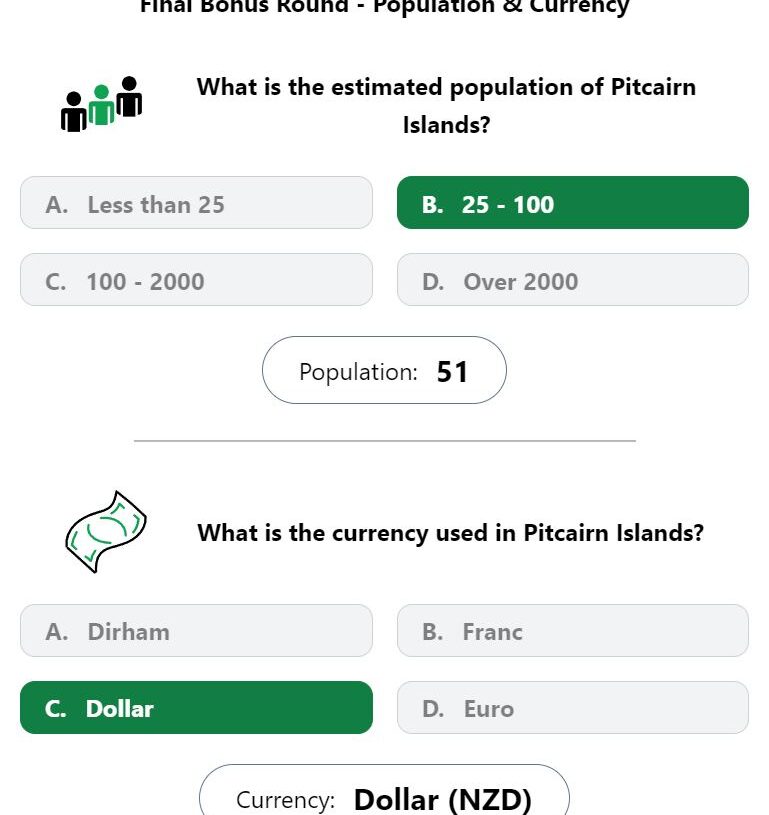Choose option C. 100 - 2000
This screenshot has height=815, width=769.
tap(196, 280)
